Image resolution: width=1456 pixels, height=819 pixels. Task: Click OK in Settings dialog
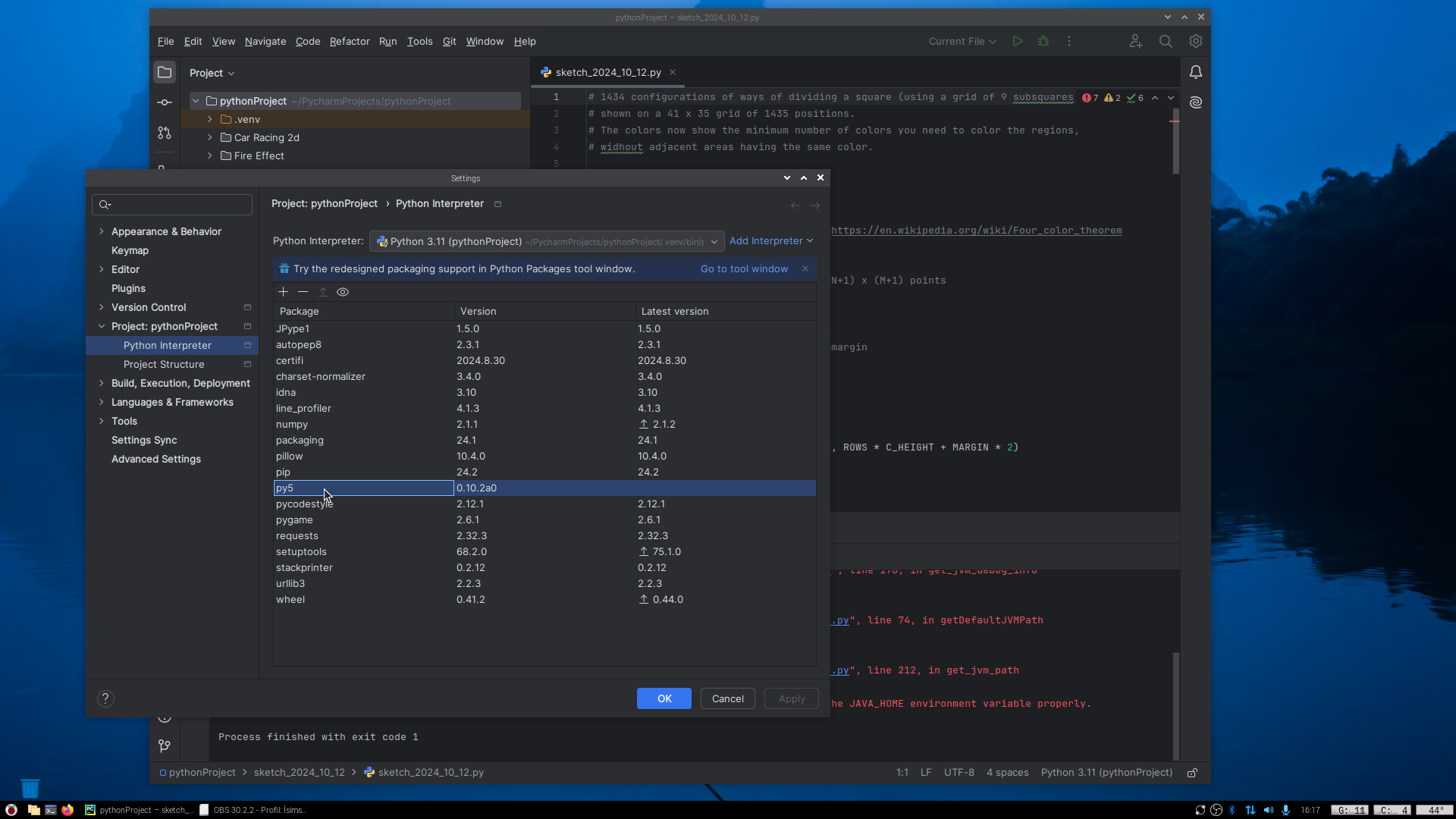664,698
